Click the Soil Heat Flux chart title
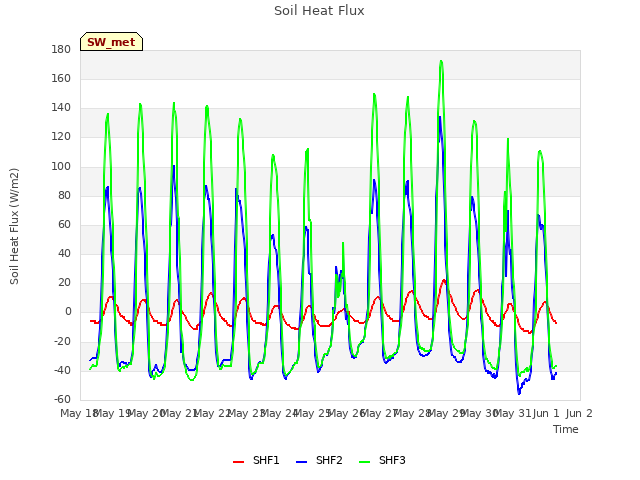 [x=319, y=11]
